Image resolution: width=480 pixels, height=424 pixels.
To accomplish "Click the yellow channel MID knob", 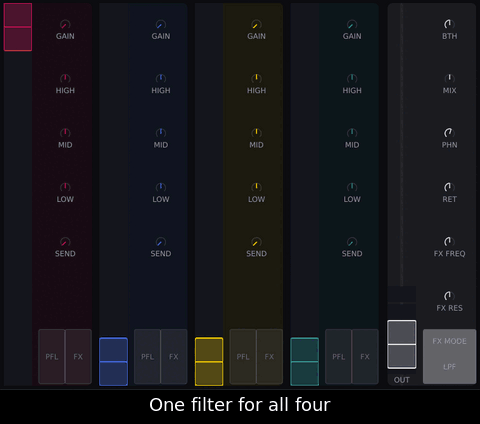I will [x=256, y=133].
